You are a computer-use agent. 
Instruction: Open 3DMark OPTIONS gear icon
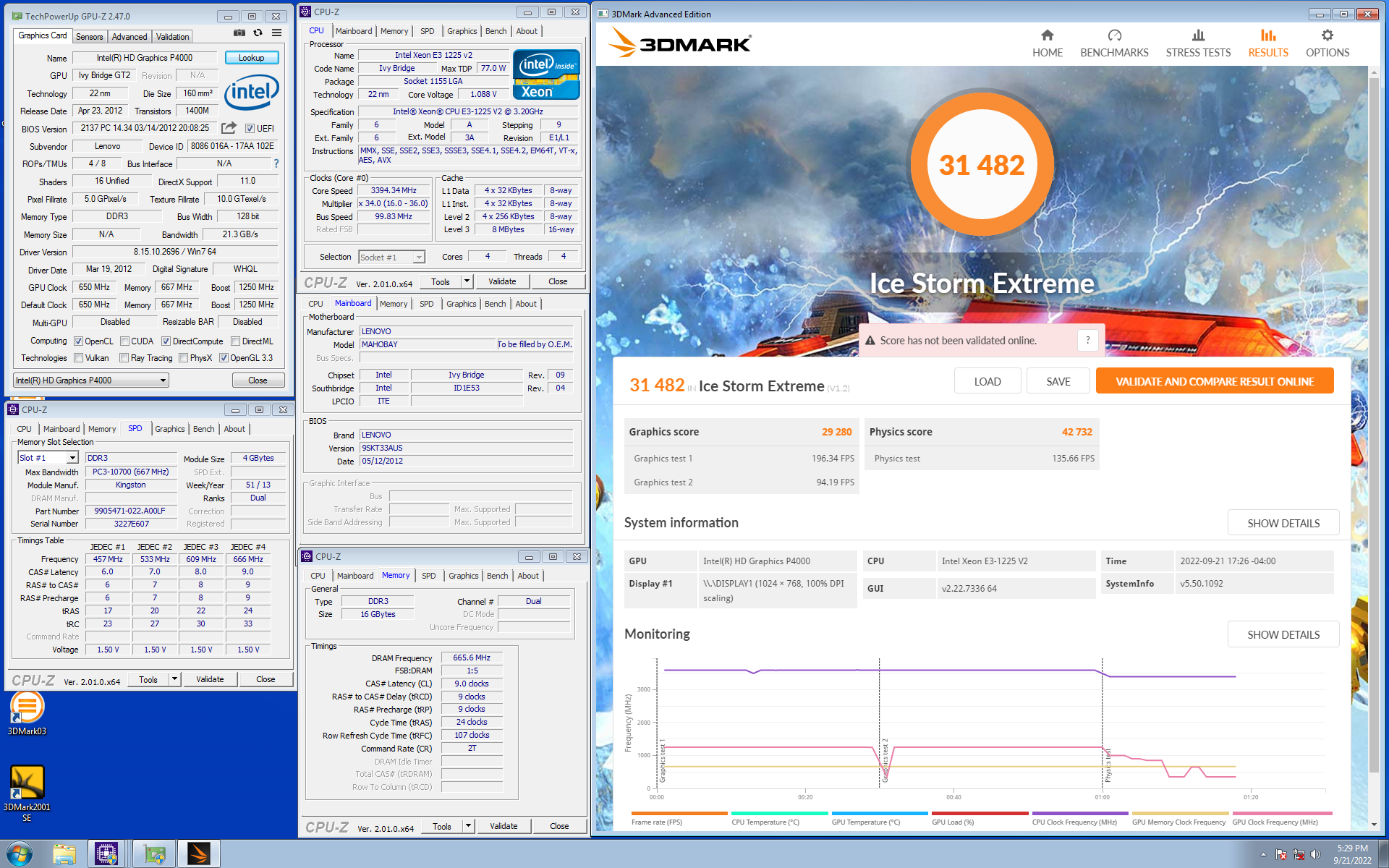[1327, 35]
